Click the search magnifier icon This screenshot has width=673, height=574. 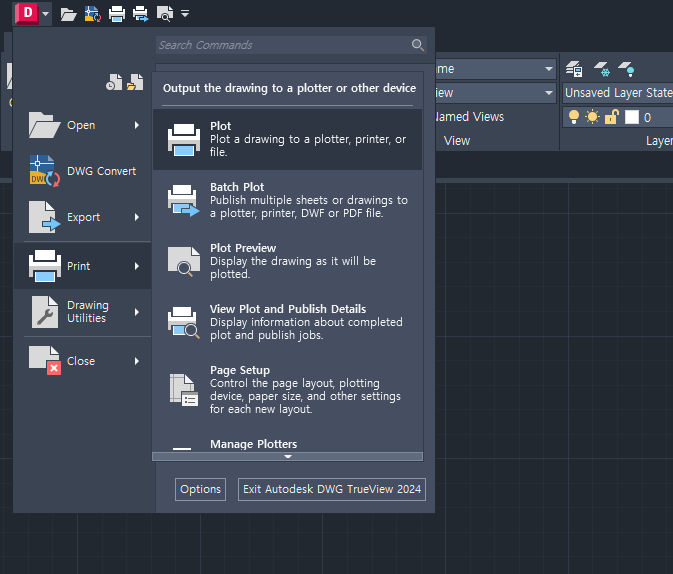click(x=417, y=45)
